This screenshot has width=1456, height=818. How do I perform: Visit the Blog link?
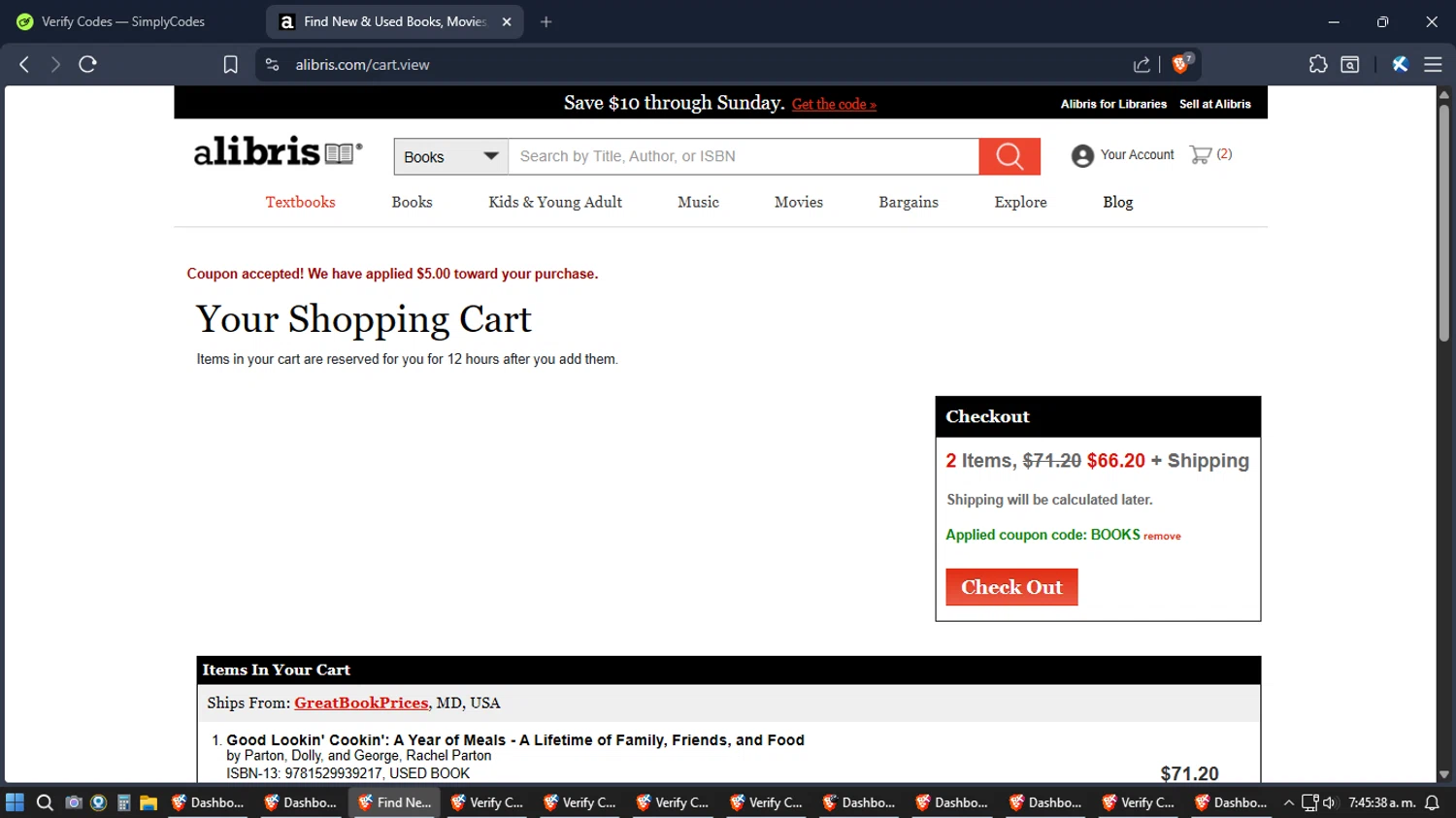coord(1118,202)
